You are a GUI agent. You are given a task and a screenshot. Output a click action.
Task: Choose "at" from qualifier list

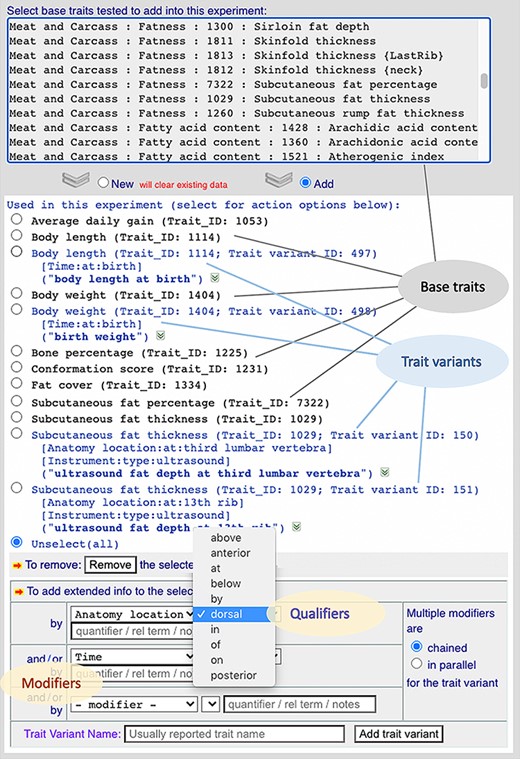[234, 568]
